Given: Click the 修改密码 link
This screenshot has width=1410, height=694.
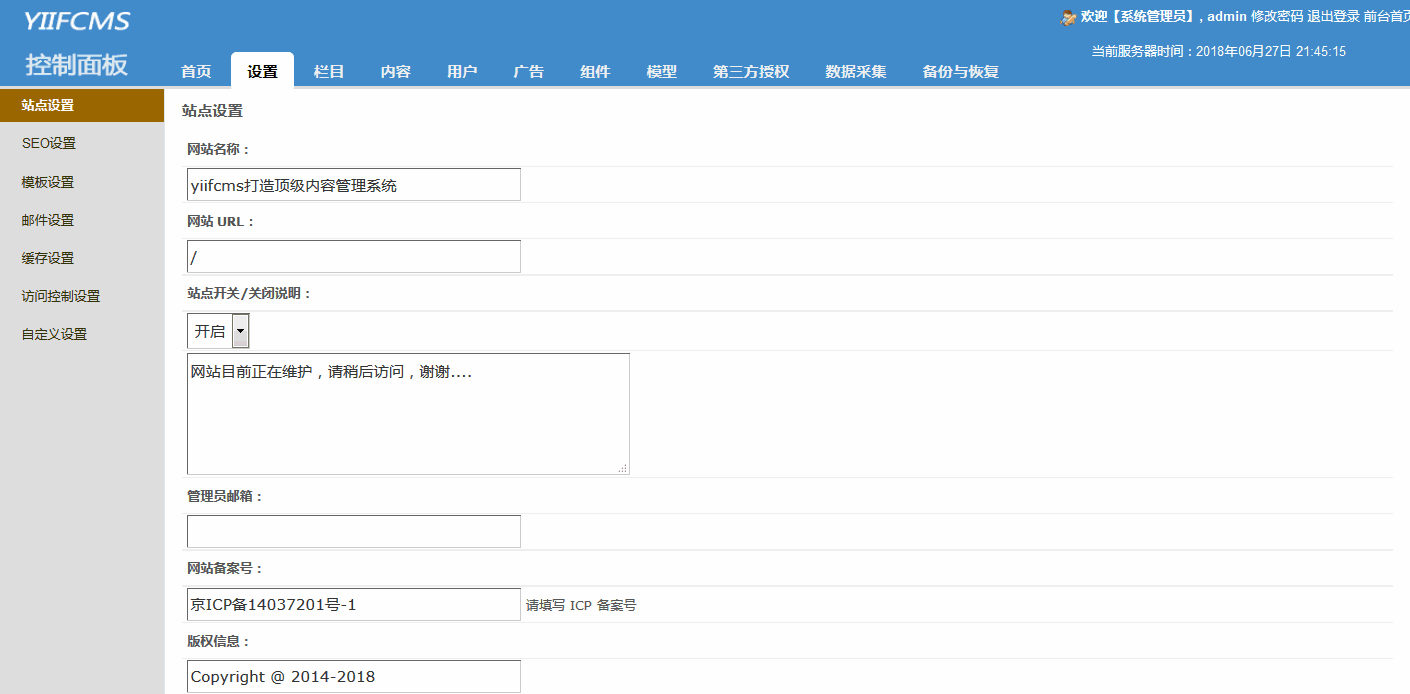Looking at the screenshot, I should 1277,16.
